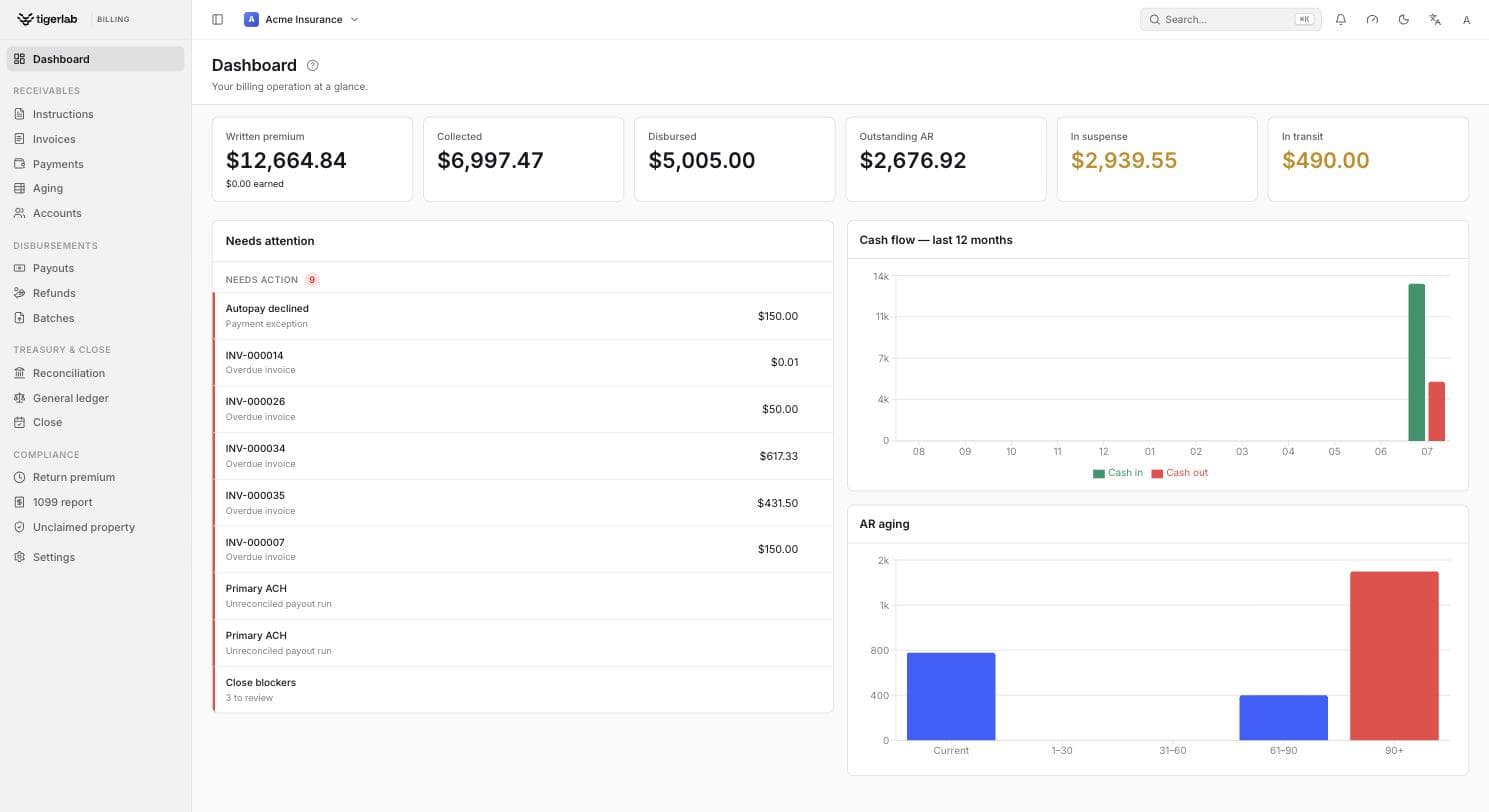Click the gauge icon in header
The image size is (1489, 812).
click(1372, 19)
